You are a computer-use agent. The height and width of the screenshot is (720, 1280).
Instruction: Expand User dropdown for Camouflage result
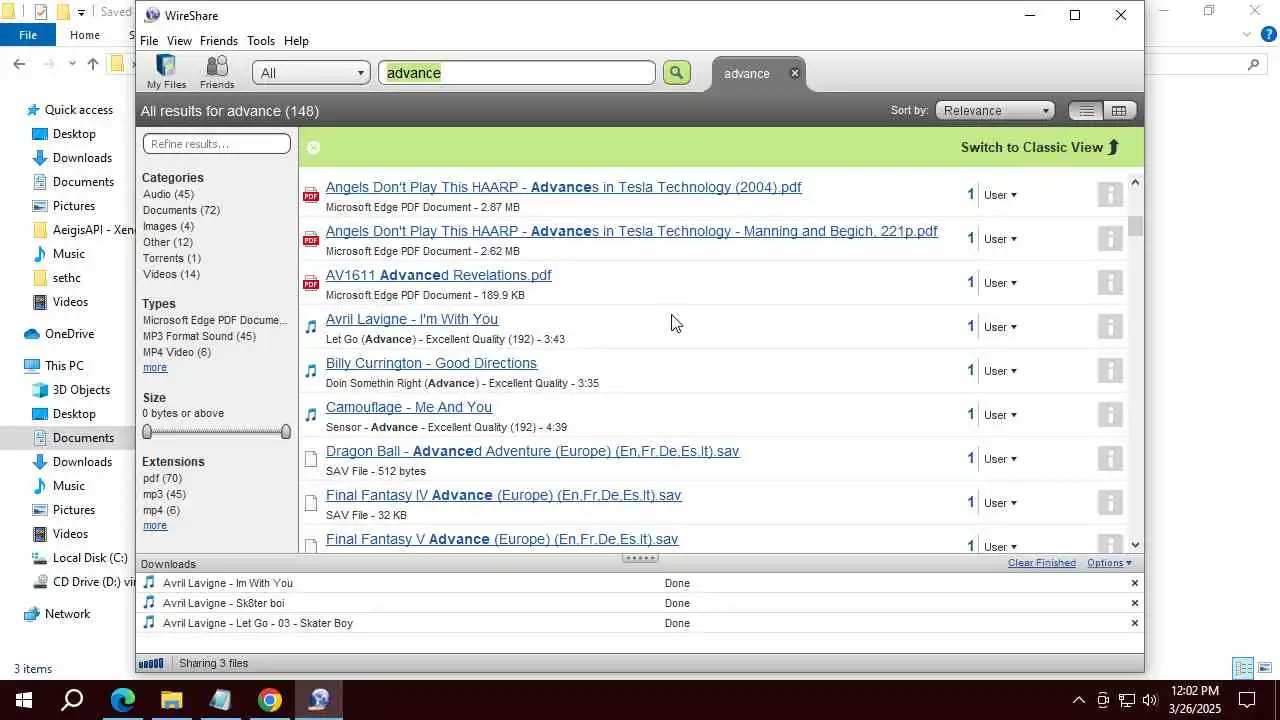click(x=1000, y=415)
